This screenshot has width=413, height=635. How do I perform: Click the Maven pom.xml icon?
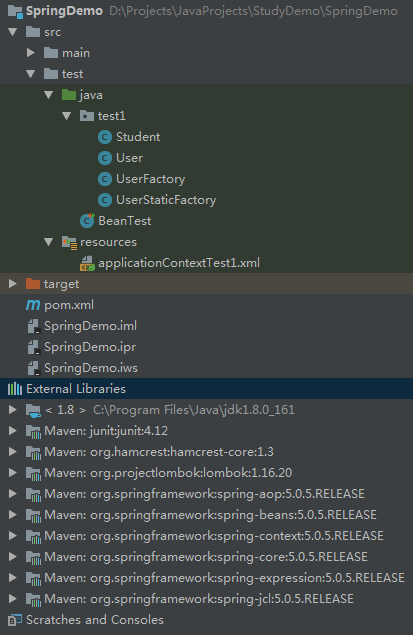coord(33,305)
